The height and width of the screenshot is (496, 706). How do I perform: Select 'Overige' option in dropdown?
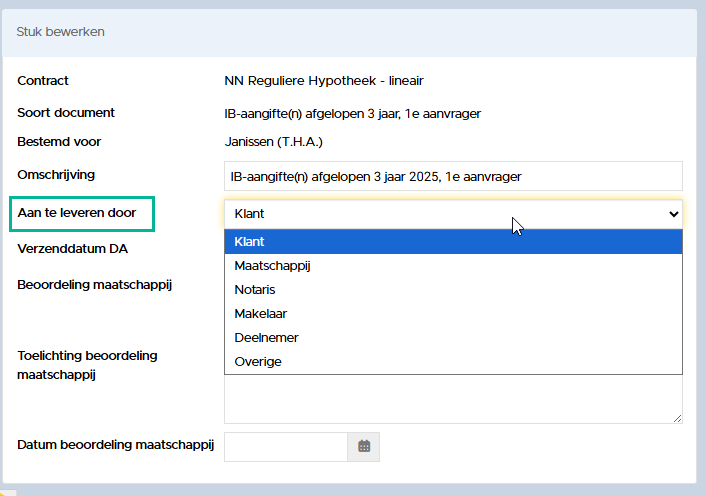[453, 361]
